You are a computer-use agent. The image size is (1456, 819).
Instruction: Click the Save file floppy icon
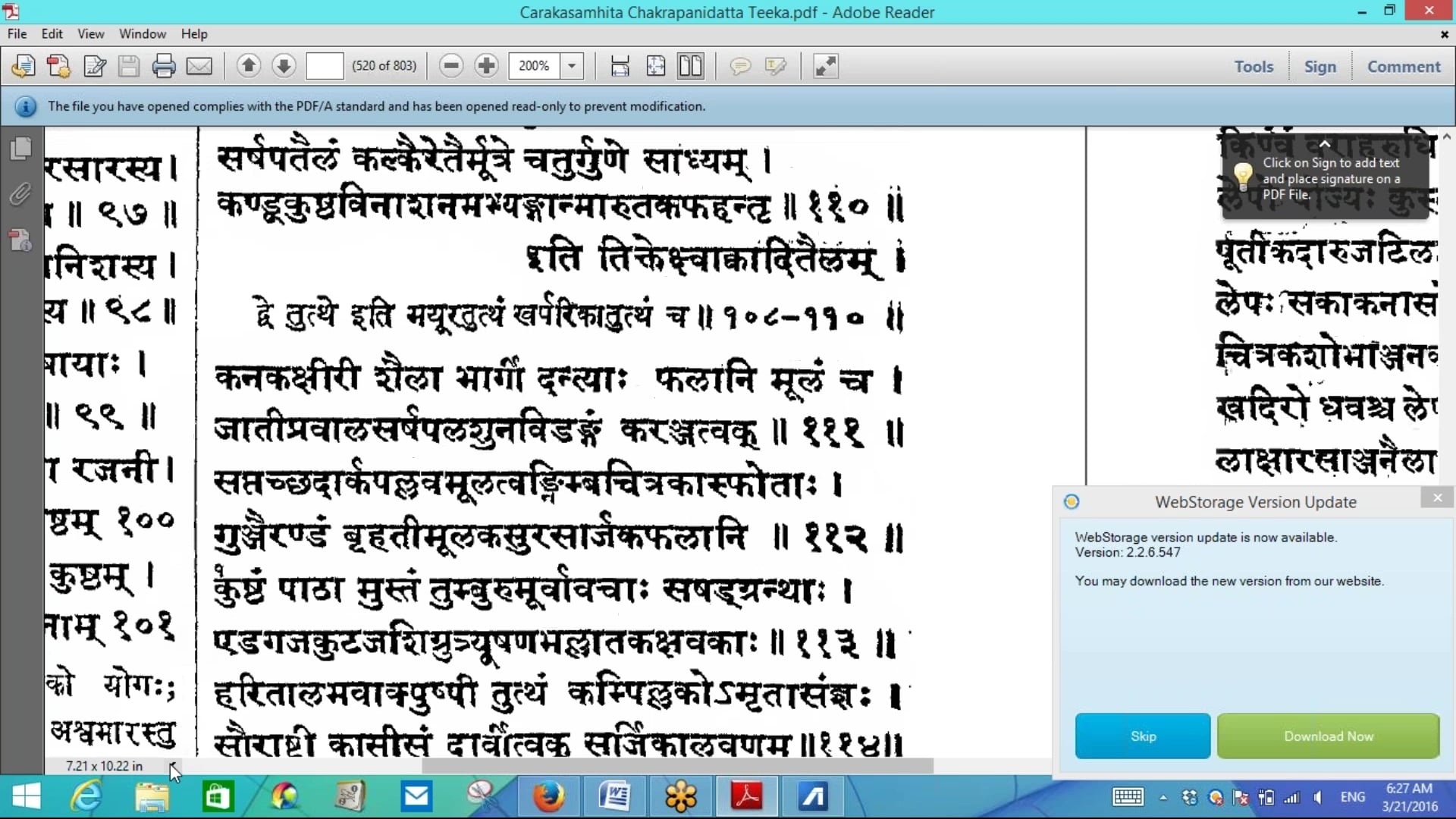(129, 66)
